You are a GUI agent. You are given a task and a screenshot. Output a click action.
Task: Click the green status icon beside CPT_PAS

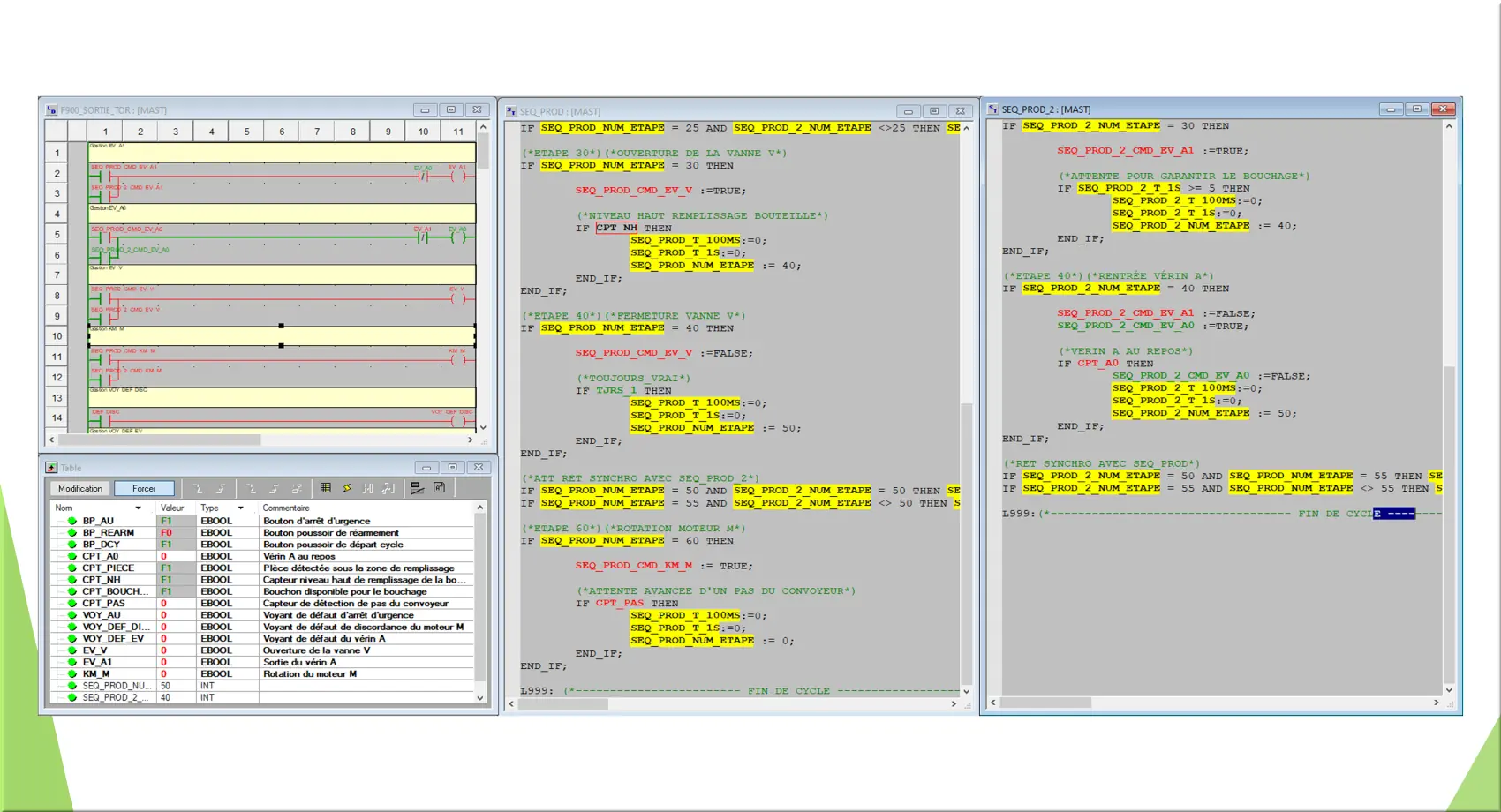click(x=72, y=603)
